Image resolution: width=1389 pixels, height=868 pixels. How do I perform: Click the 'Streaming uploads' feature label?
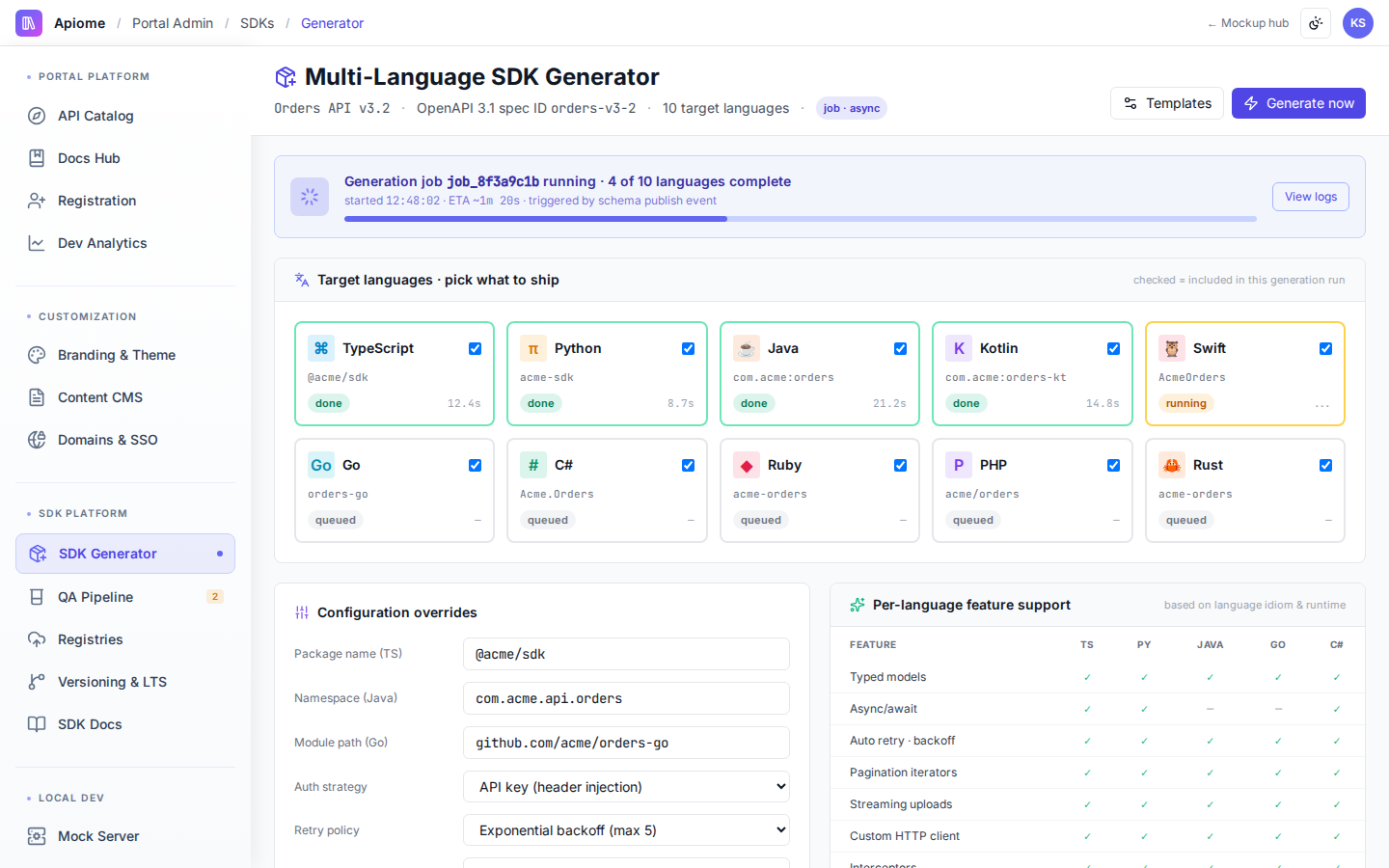(x=901, y=804)
